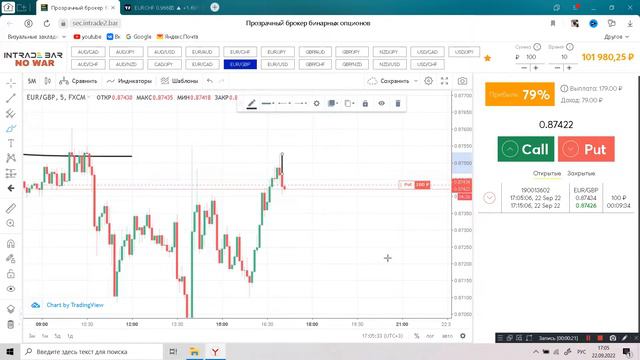Undo the last chart action

point(210,81)
